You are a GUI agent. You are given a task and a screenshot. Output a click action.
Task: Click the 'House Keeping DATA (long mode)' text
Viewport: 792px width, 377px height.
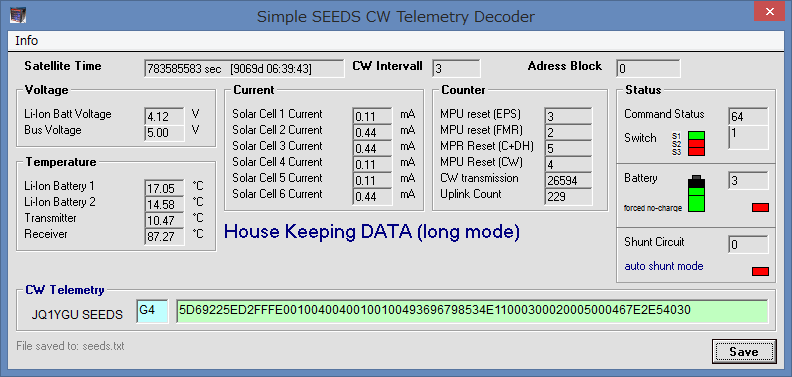(372, 232)
